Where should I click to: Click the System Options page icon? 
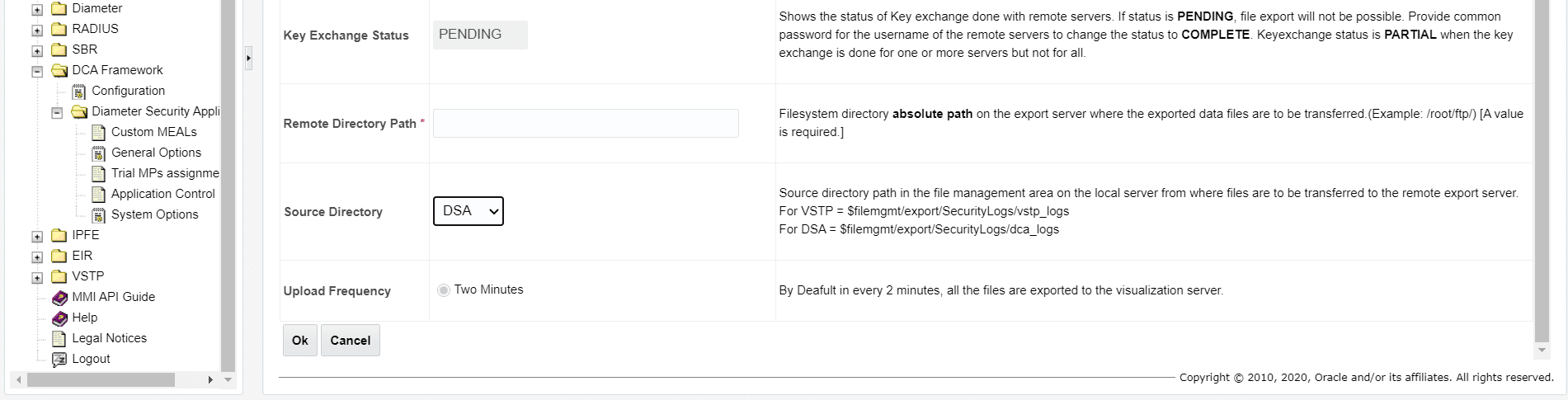point(98,214)
